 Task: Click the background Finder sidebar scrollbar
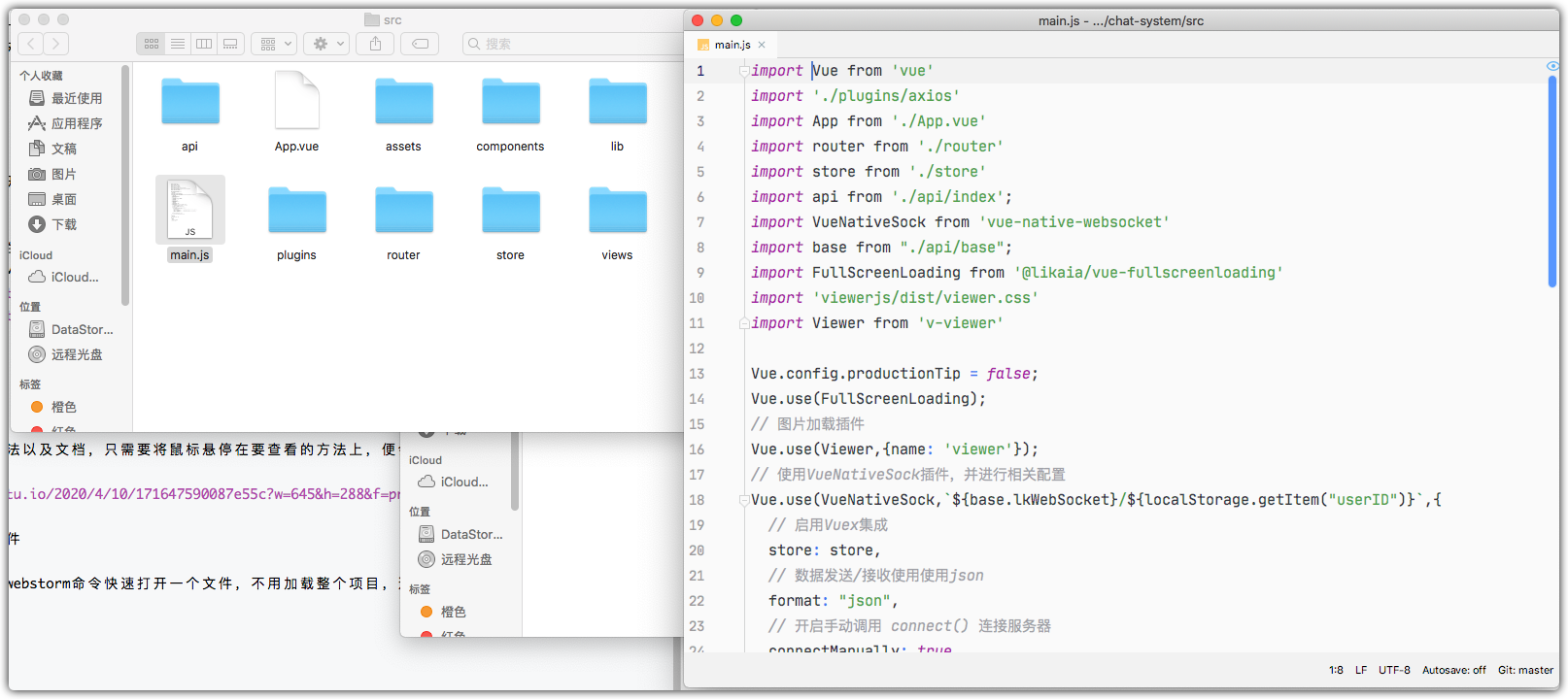[515, 472]
